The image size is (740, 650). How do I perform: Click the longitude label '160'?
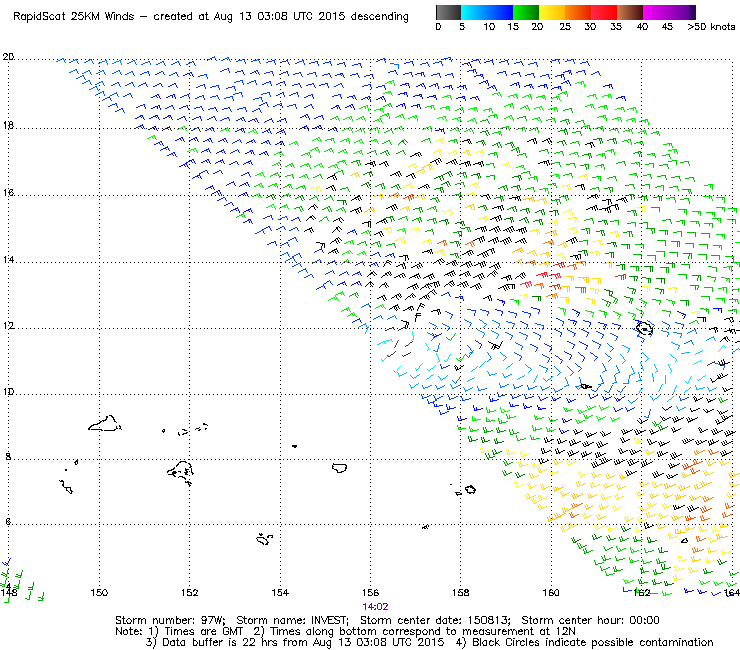551,592
